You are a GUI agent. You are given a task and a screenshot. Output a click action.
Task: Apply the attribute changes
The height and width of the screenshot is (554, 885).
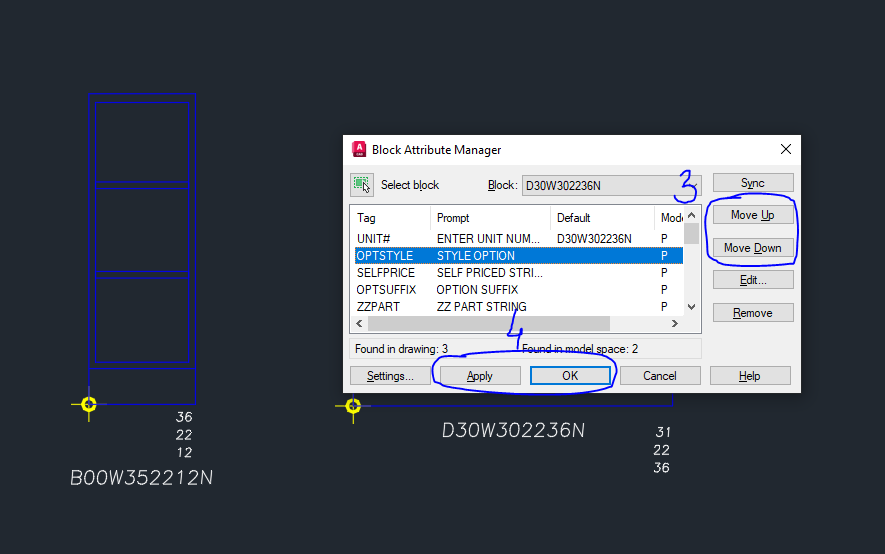(480, 376)
